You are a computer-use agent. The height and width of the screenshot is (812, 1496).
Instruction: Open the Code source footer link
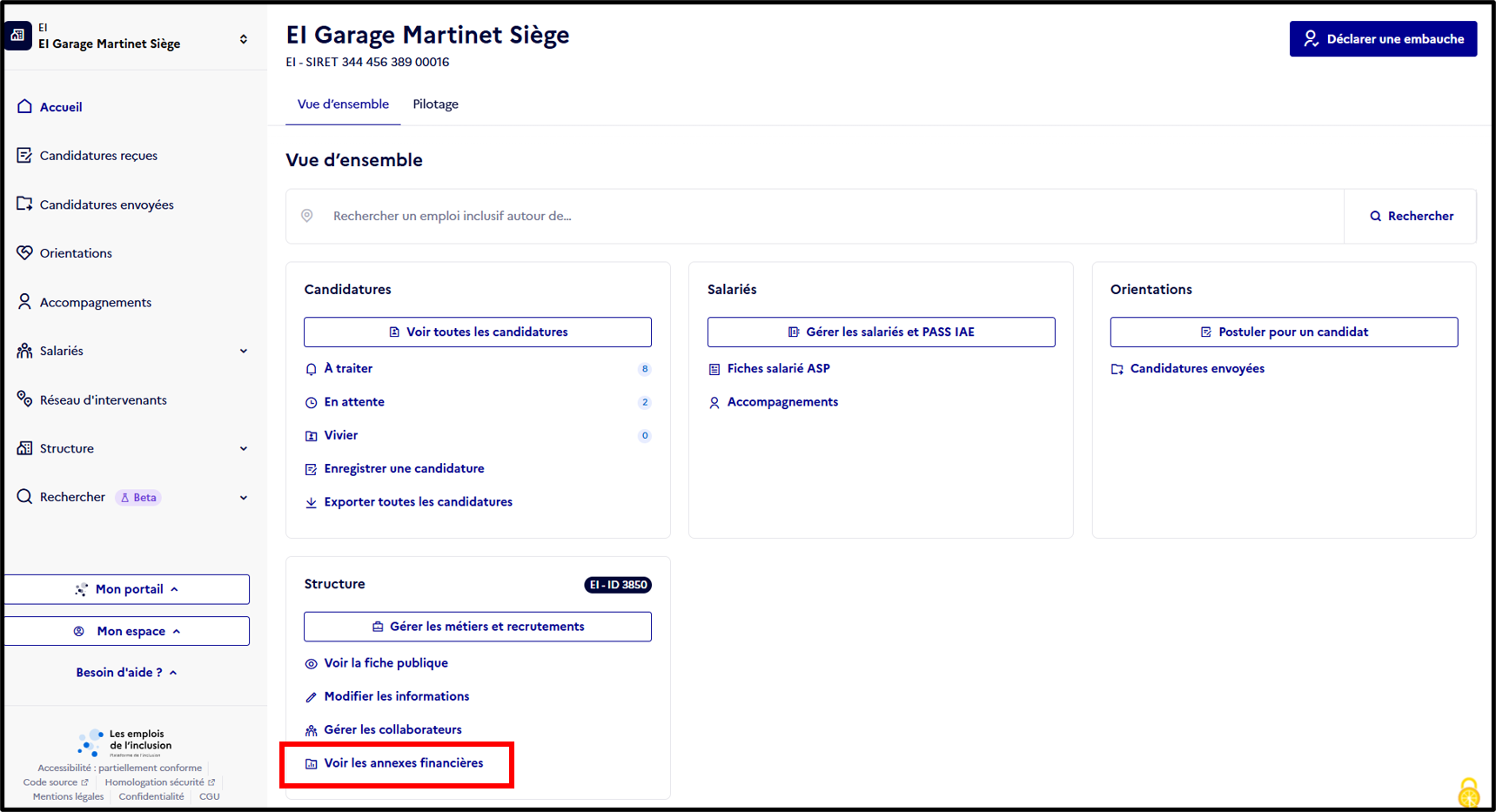[56, 782]
